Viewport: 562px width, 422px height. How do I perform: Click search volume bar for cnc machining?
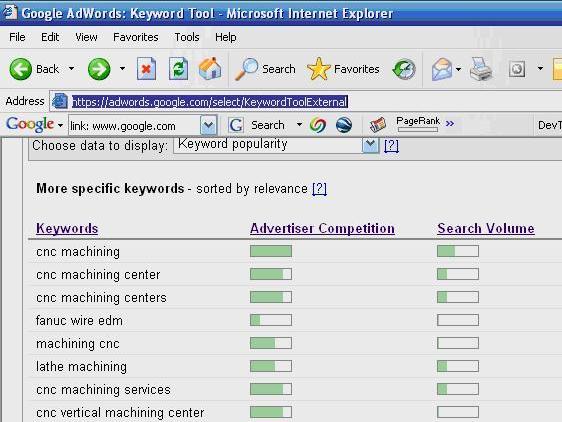pos(458,251)
